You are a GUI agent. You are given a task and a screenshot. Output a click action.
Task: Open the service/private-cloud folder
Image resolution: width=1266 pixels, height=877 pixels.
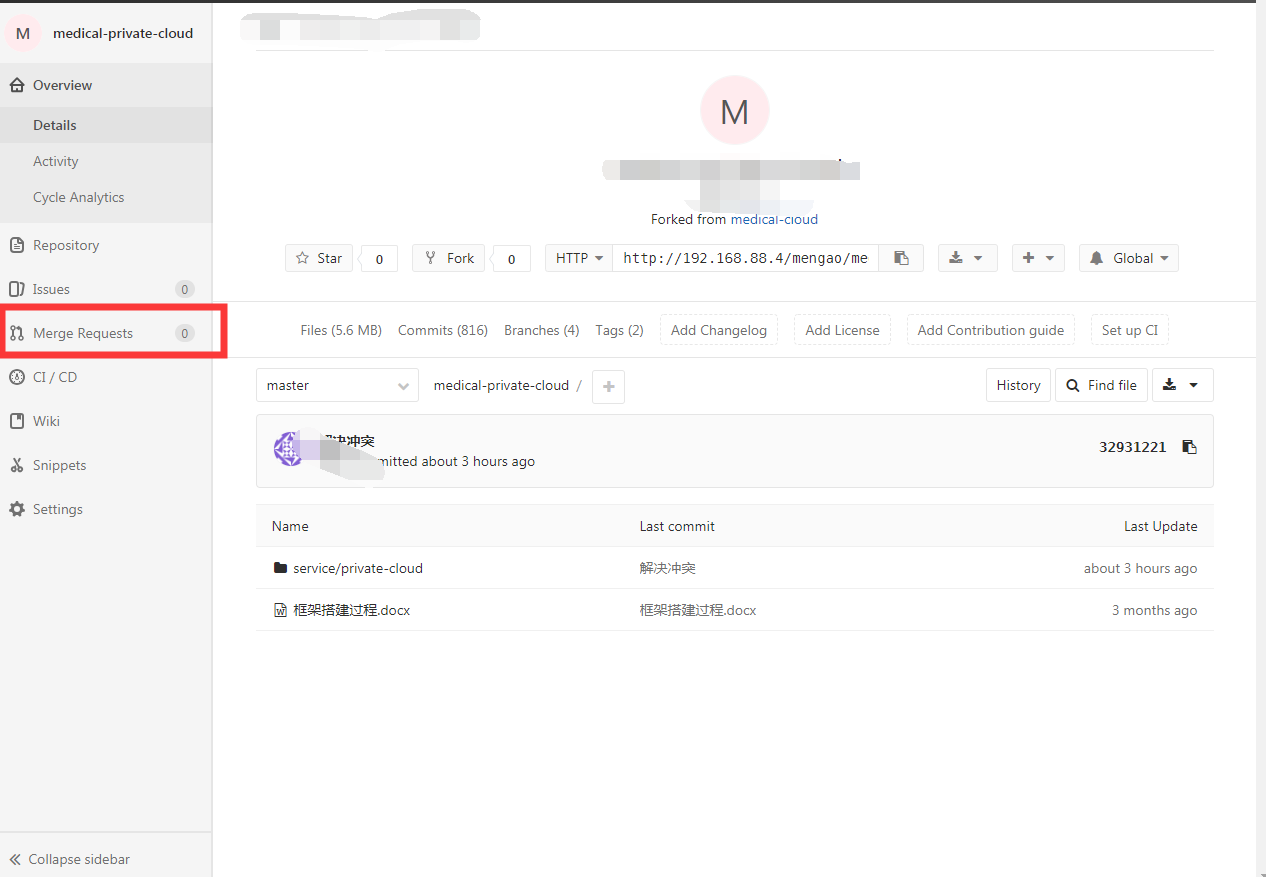(x=358, y=568)
